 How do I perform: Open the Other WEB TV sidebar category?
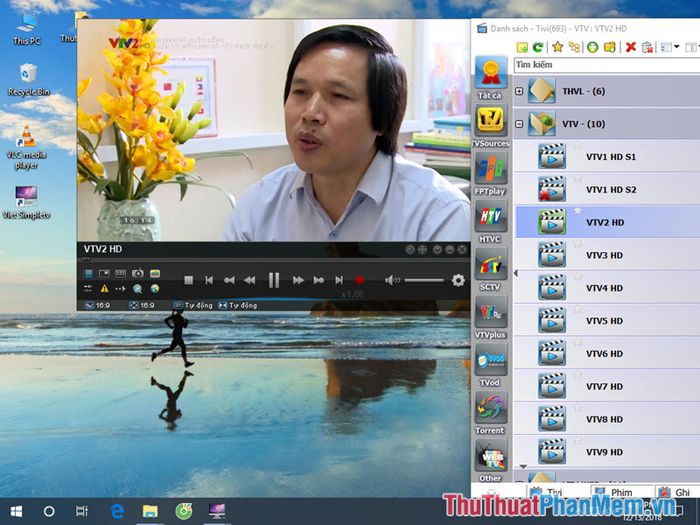[490, 460]
